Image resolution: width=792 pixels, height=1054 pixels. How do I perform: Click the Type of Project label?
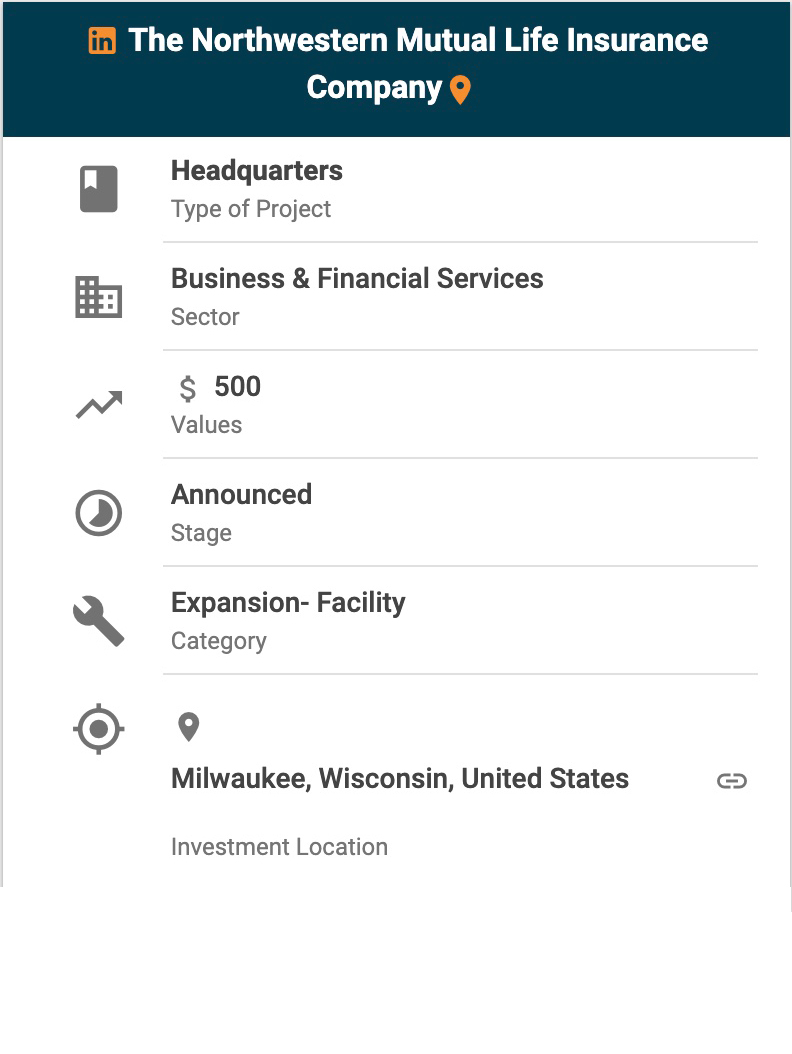(x=251, y=209)
